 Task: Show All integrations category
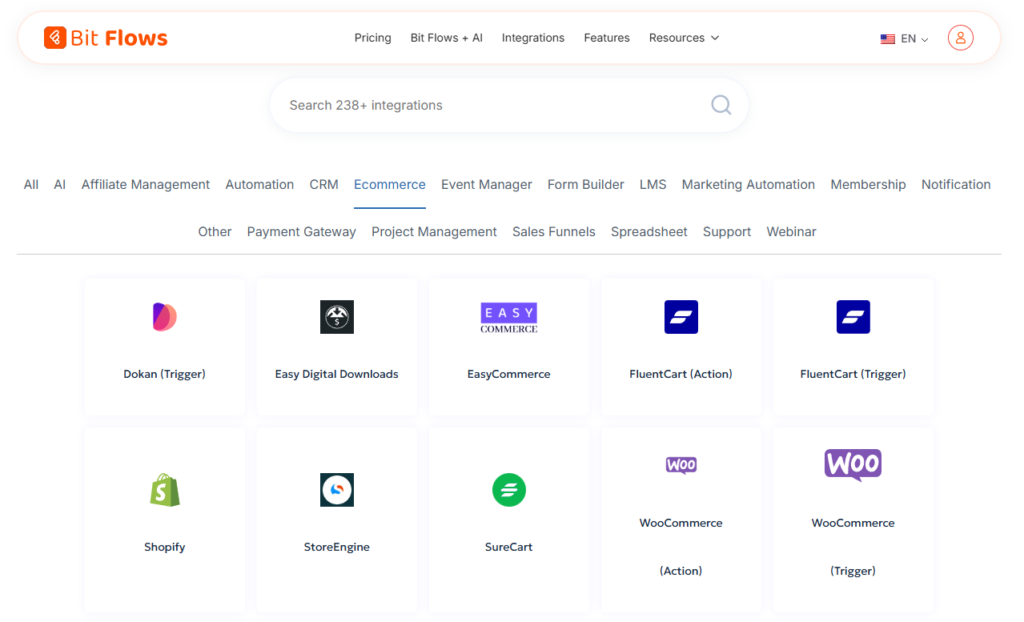(x=31, y=184)
